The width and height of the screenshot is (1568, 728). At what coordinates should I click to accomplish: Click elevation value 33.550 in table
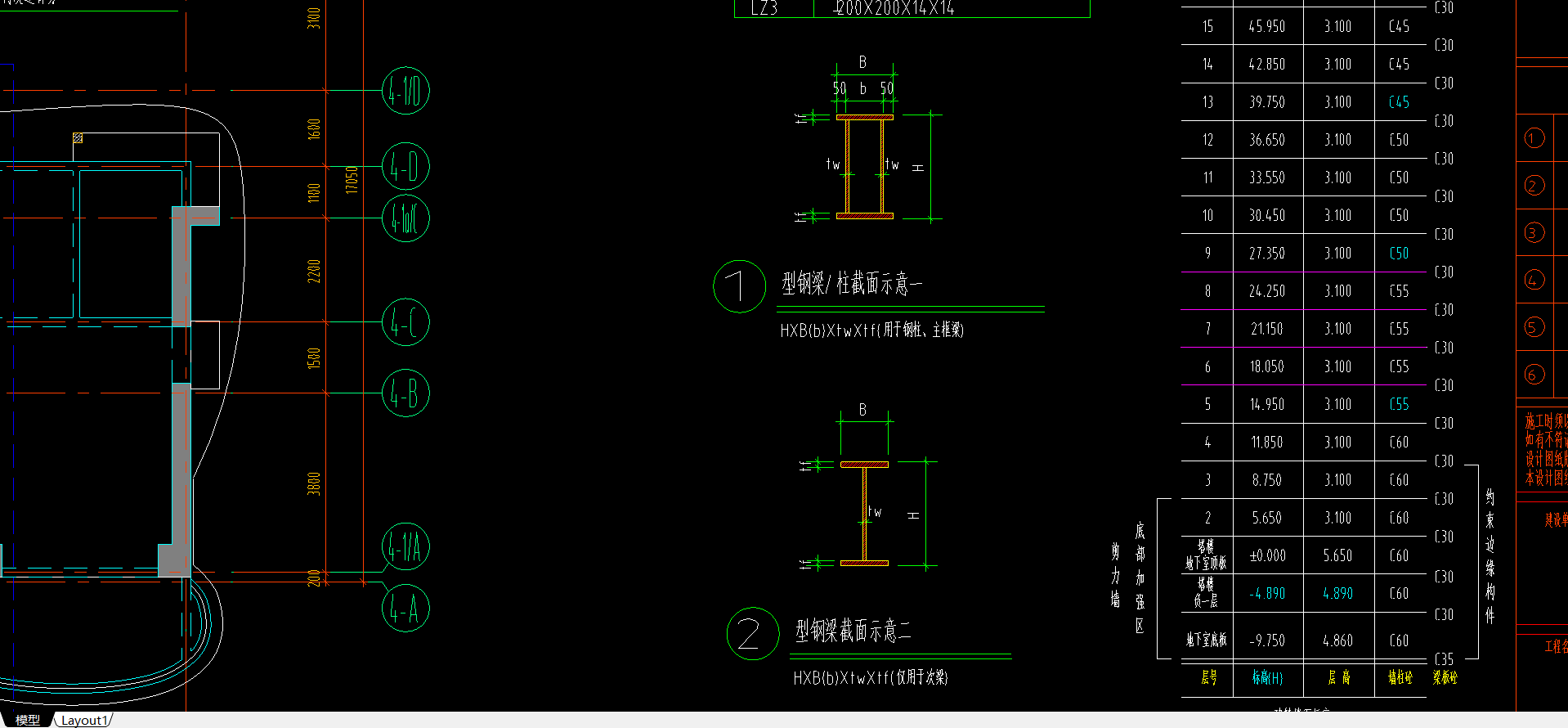1266,178
